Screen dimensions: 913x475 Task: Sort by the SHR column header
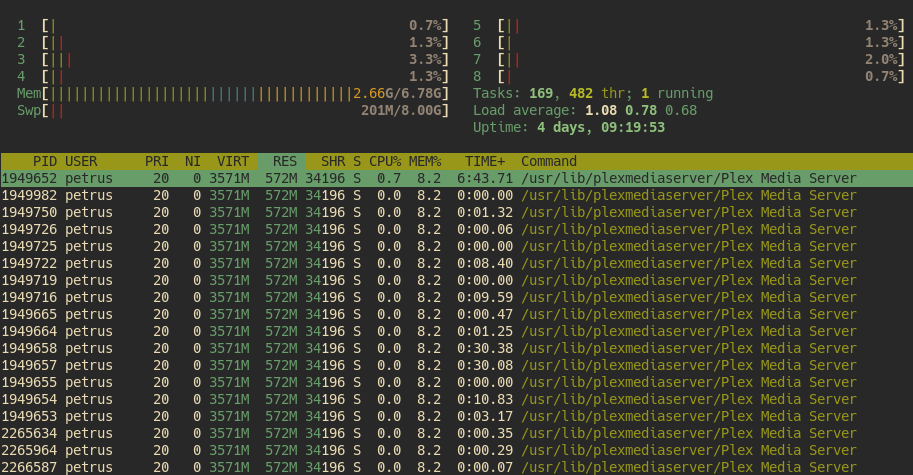tap(333, 161)
